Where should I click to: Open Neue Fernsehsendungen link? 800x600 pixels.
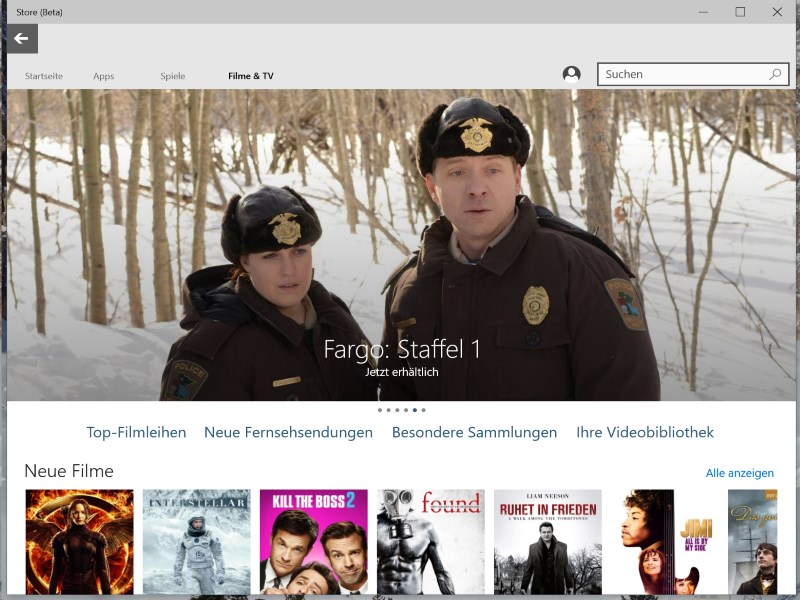click(x=288, y=432)
